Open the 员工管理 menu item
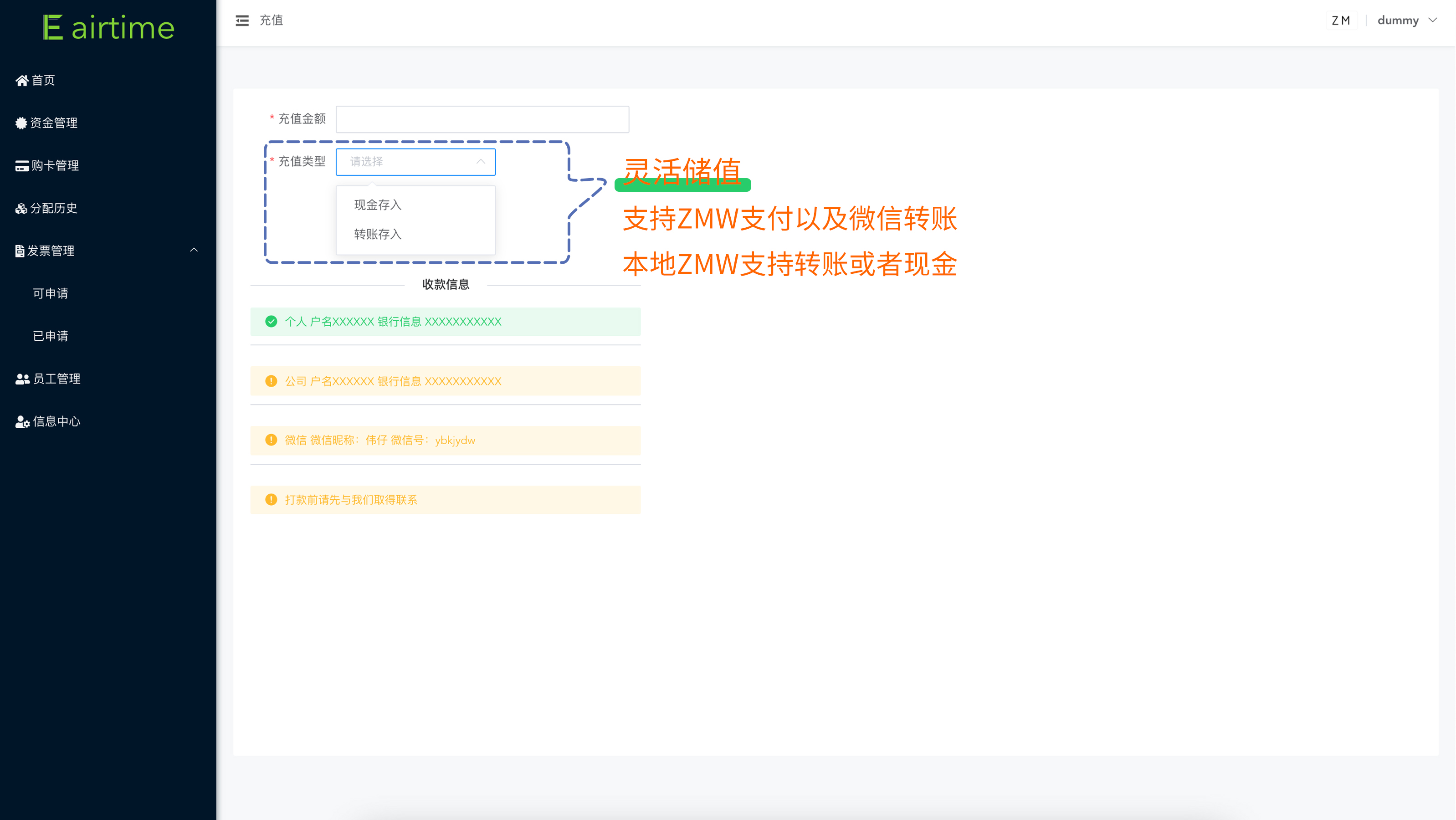1456x820 pixels. pyautogui.click(x=108, y=379)
